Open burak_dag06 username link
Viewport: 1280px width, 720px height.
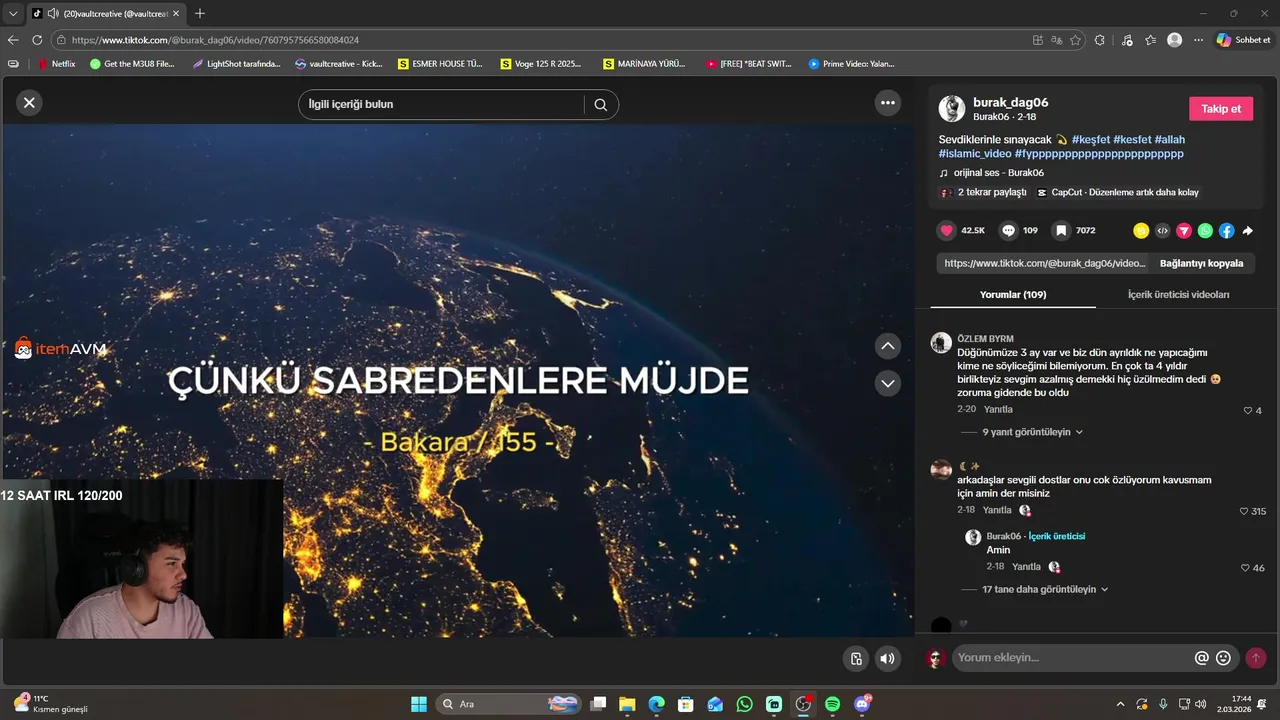point(1010,102)
